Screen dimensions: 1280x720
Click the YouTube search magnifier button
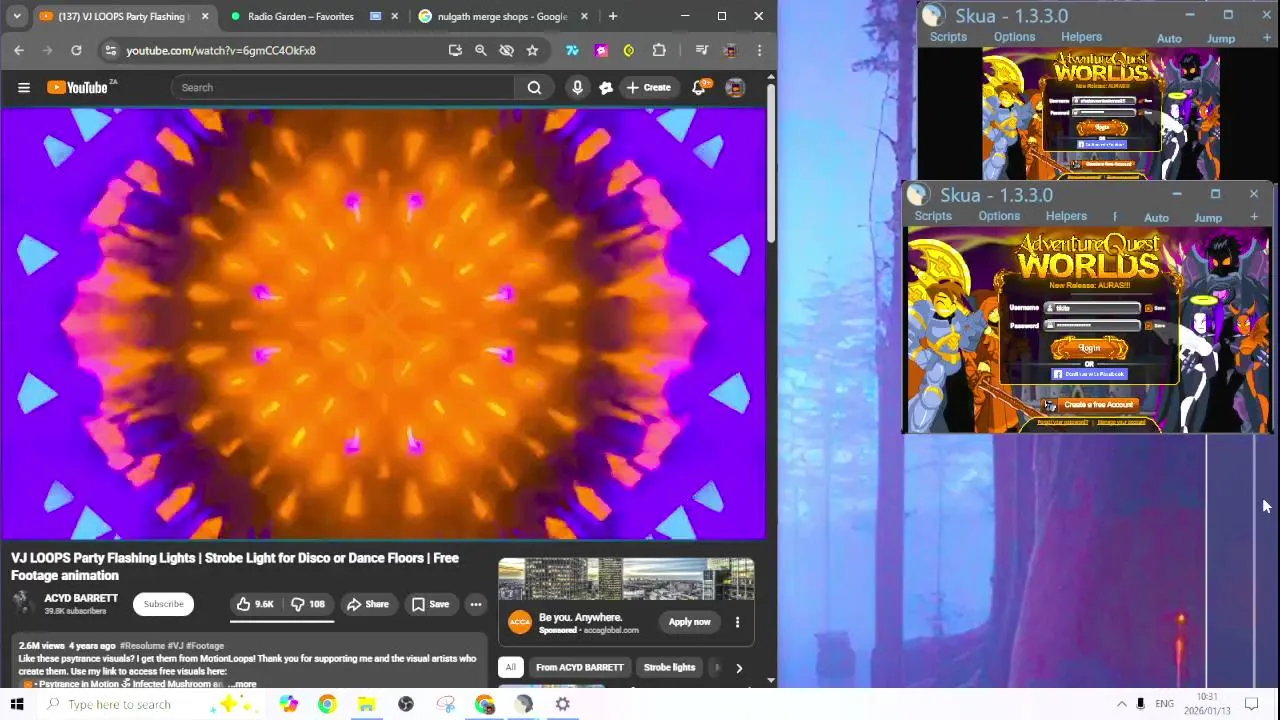[534, 87]
